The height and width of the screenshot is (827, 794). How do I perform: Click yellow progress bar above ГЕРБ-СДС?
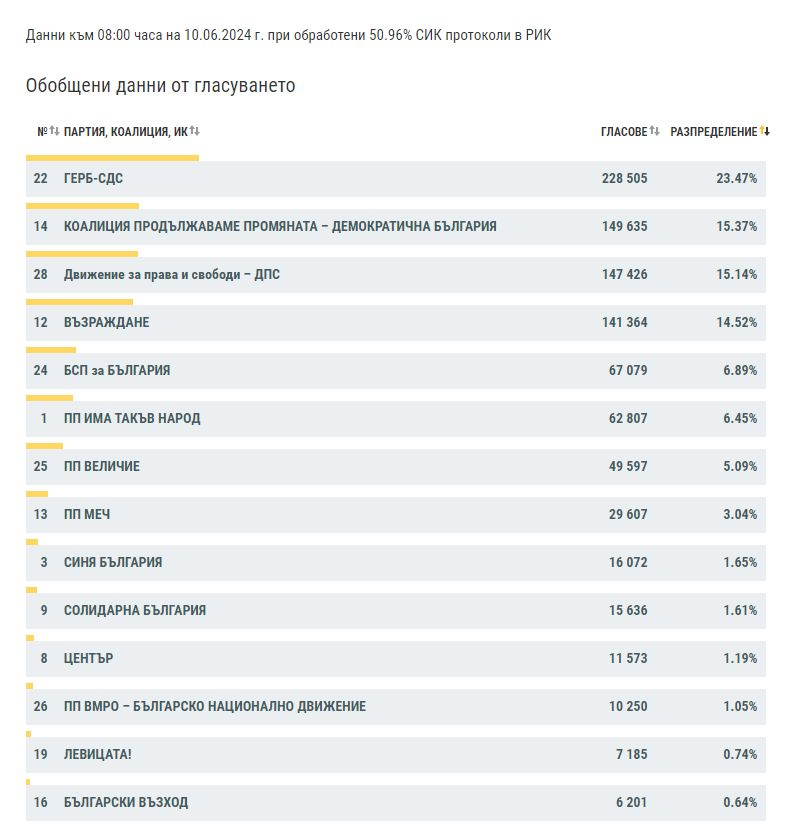[112, 158]
